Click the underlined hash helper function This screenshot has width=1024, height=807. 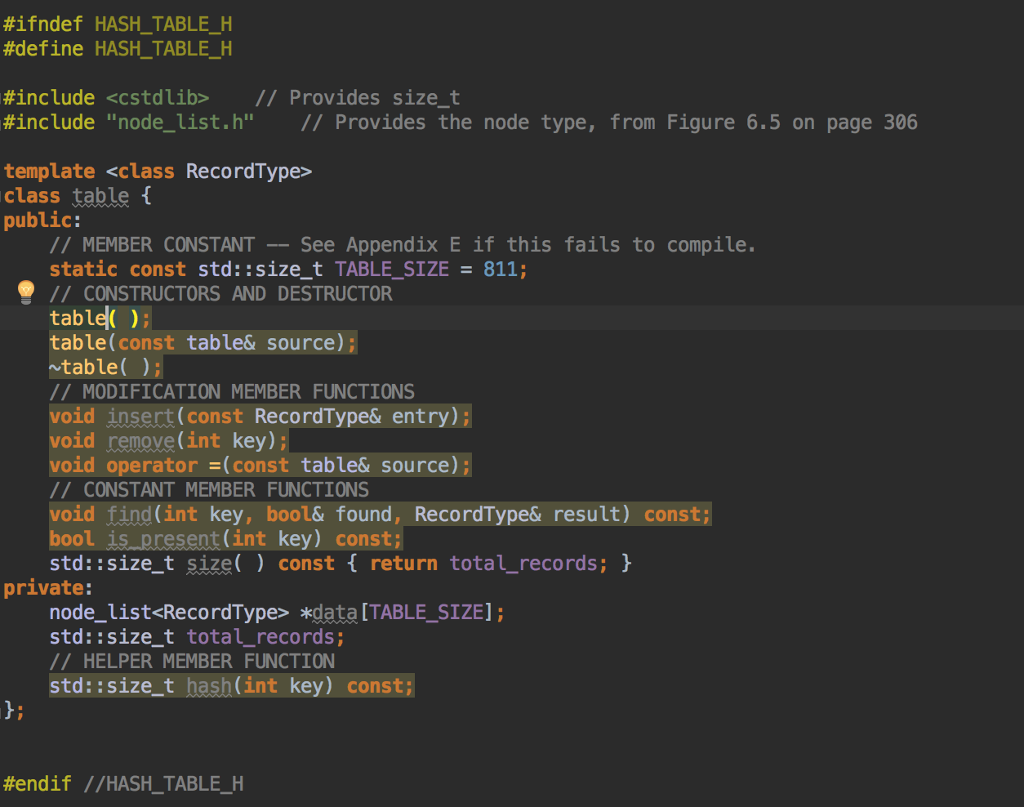208,685
